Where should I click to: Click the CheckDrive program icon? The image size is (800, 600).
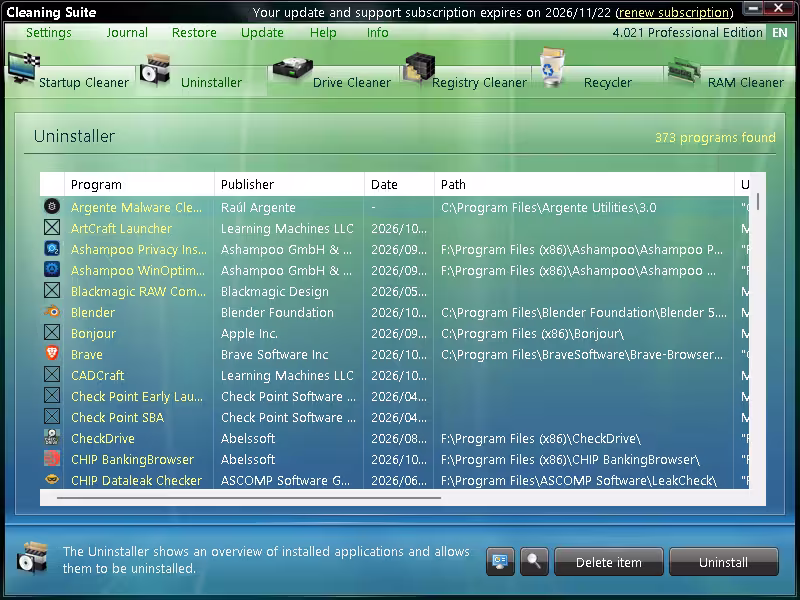52,437
